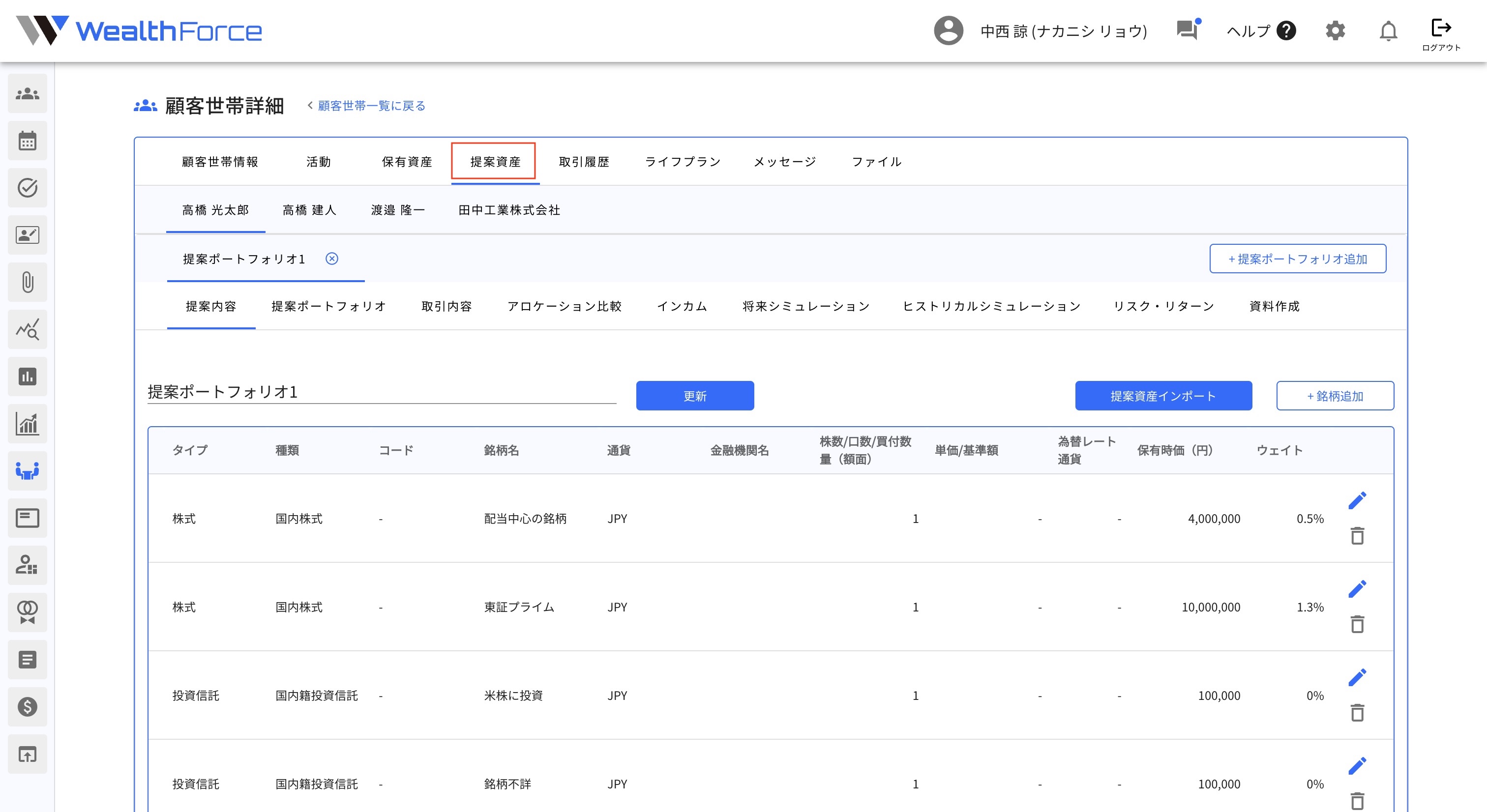
Task: Open the settings gear icon
Action: click(x=1335, y=30)
